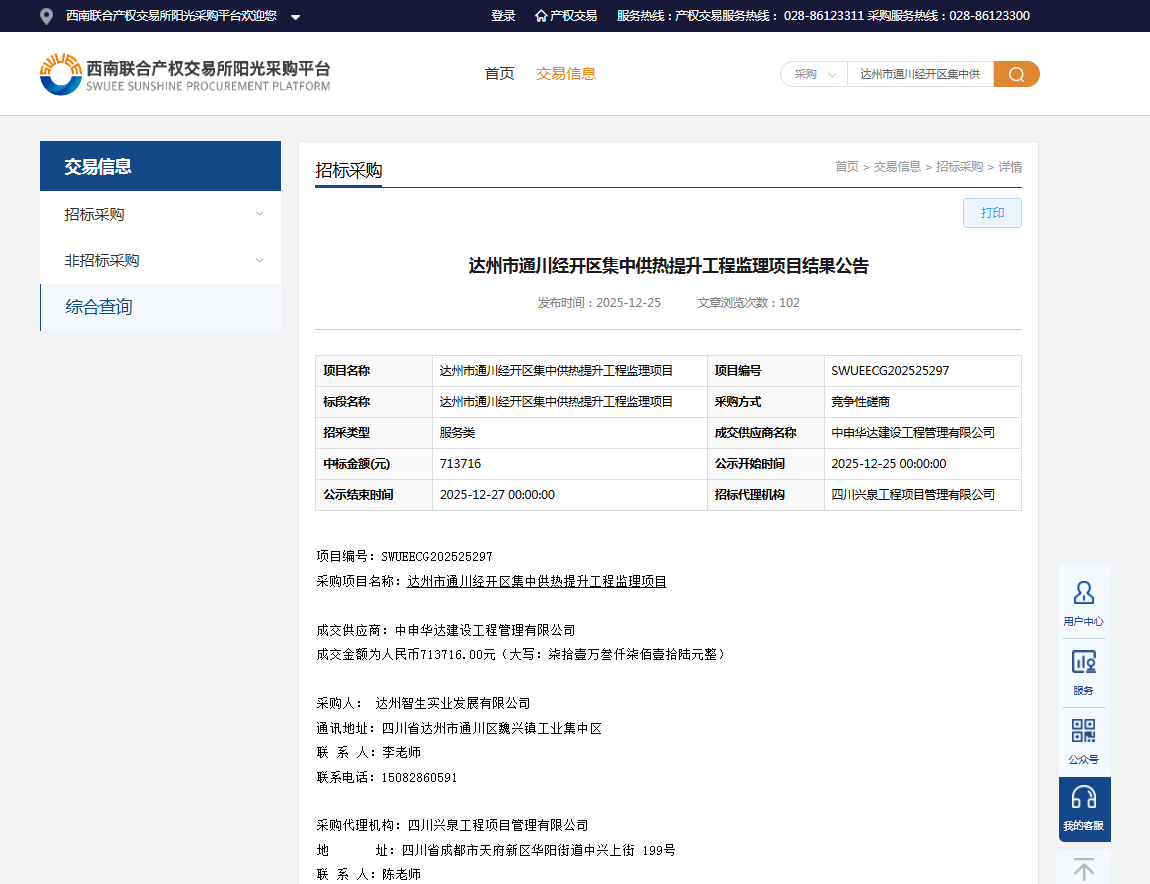Click the 招标采购 breadcrumb link
The height and width of the screenshot is (884, 1150).
point(959,167)
